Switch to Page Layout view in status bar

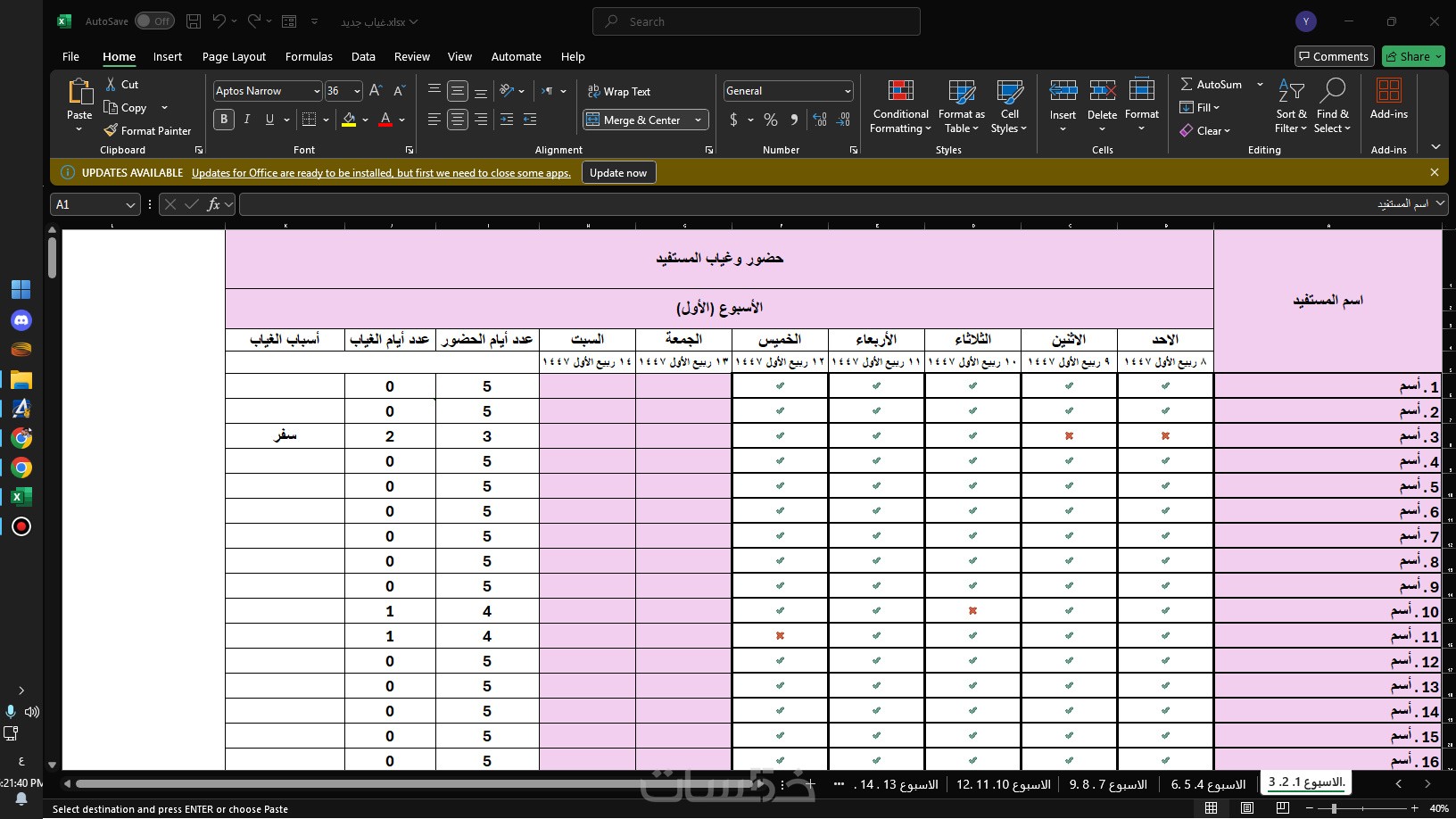pos(1247,808)
